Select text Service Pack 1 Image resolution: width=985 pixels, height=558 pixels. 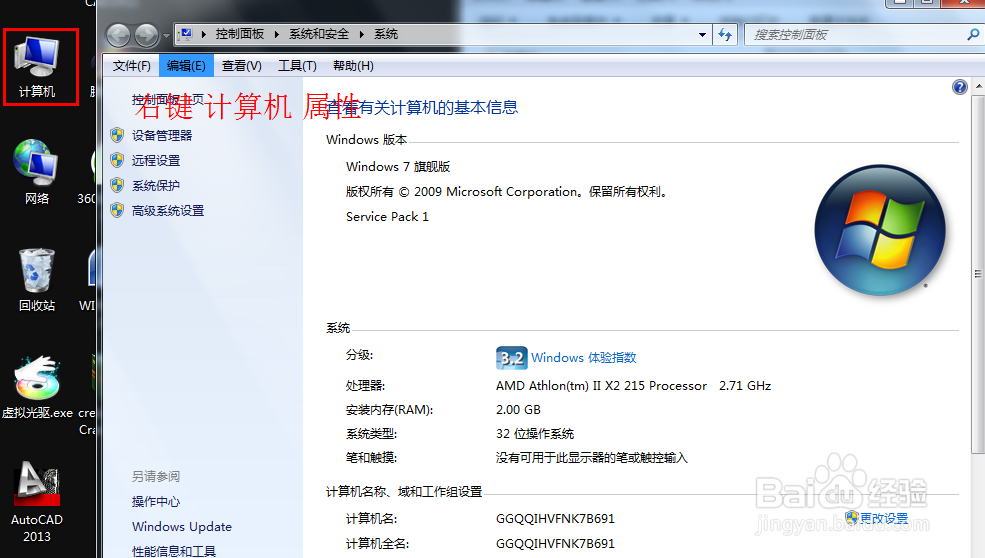[387, 217]
